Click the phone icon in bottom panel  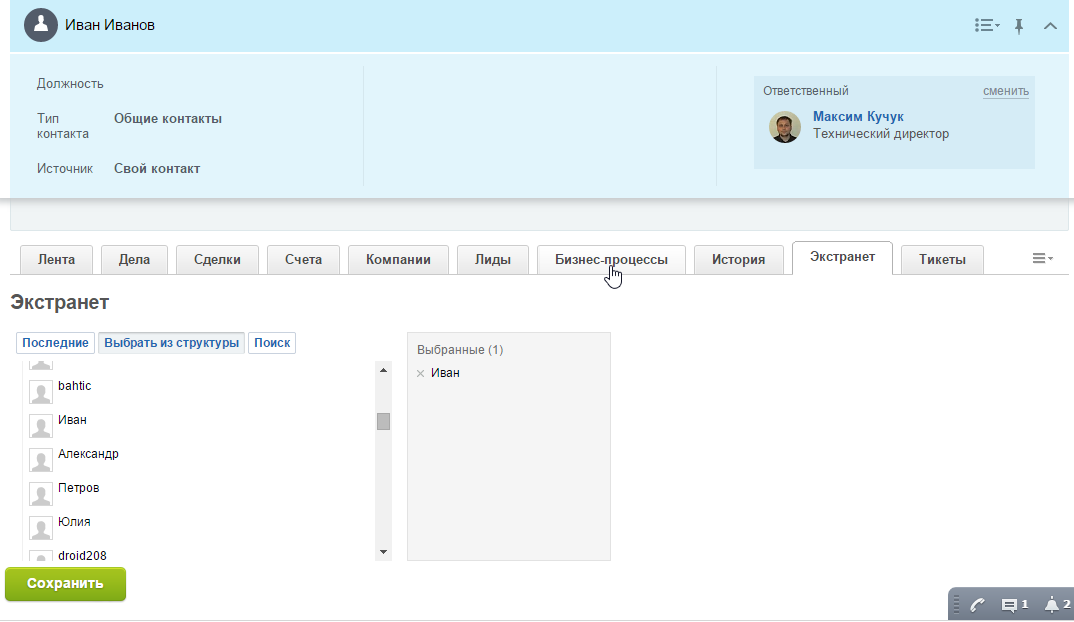[x=976, y=604]
